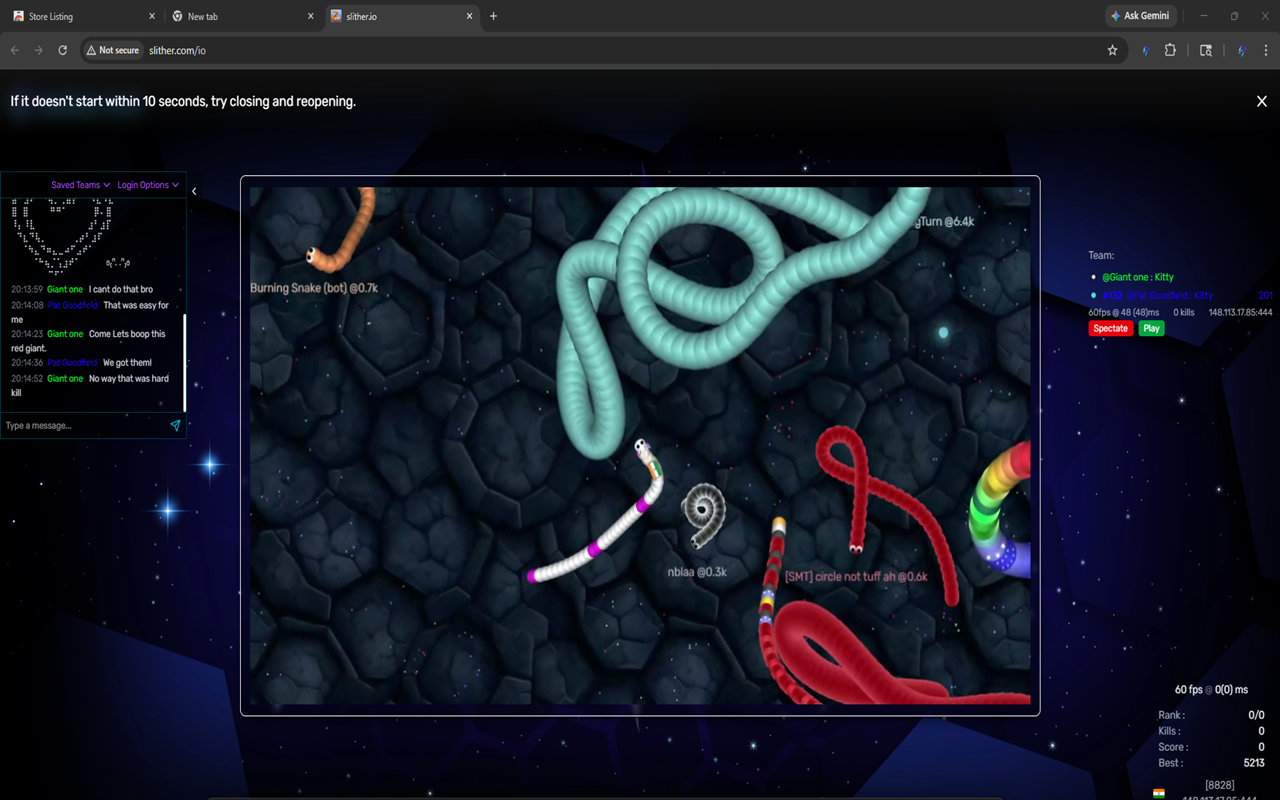This screenshot has width=1280, height=800.
Task: Open a new browser tab
Action: (x=493, y=16)
